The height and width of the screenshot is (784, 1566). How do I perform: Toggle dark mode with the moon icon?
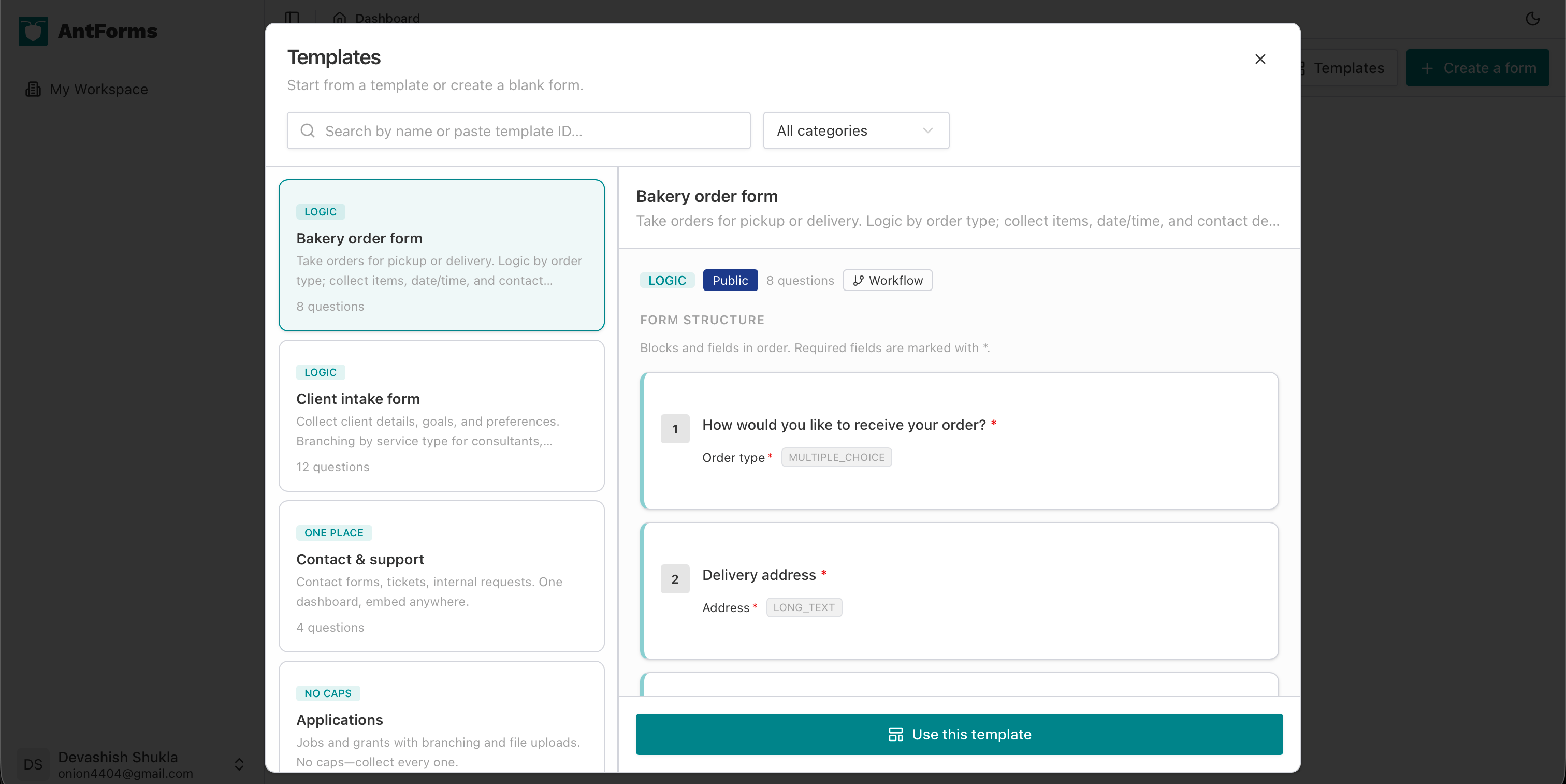click(x=1532, y=19)
